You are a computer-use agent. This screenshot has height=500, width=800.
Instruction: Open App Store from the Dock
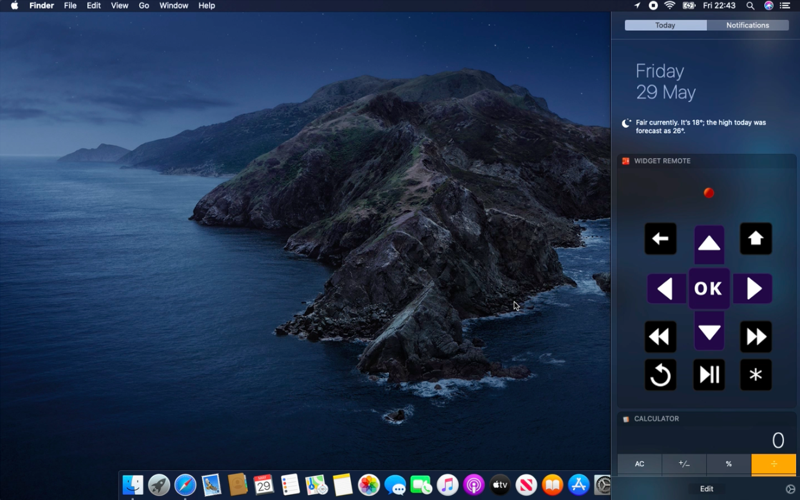coord(578,485)
